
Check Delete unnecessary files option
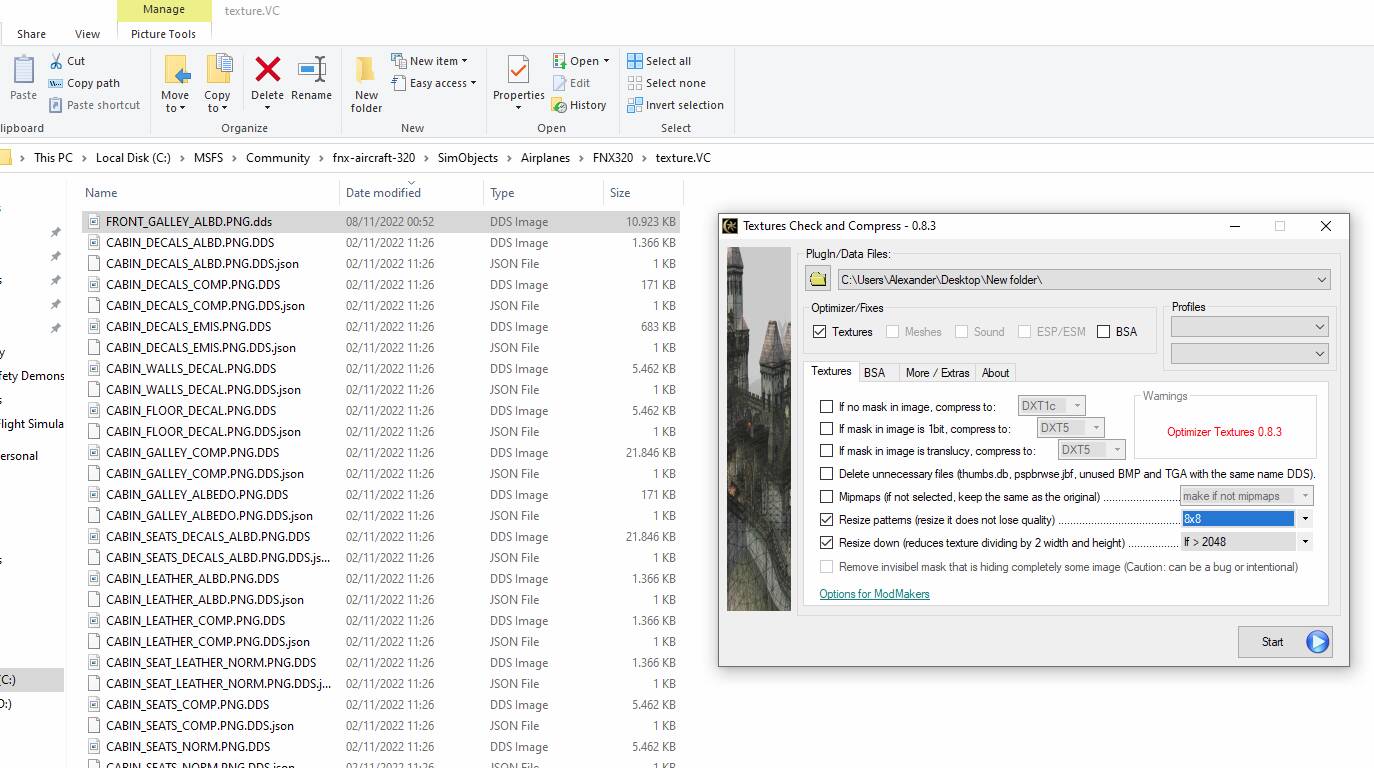[826, 474]
